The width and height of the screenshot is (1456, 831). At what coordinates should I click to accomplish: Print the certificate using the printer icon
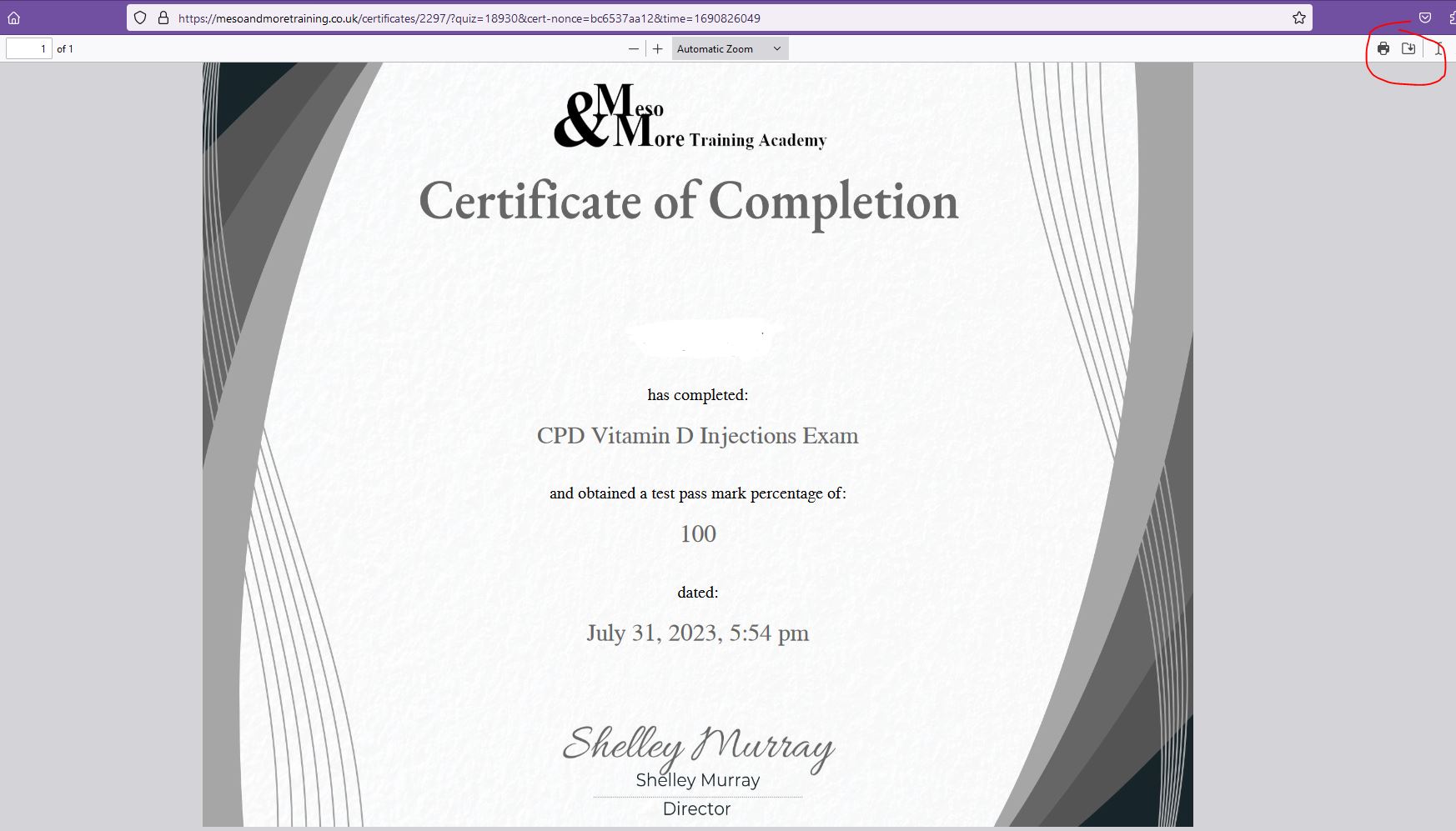click(x=1383, y=48)
